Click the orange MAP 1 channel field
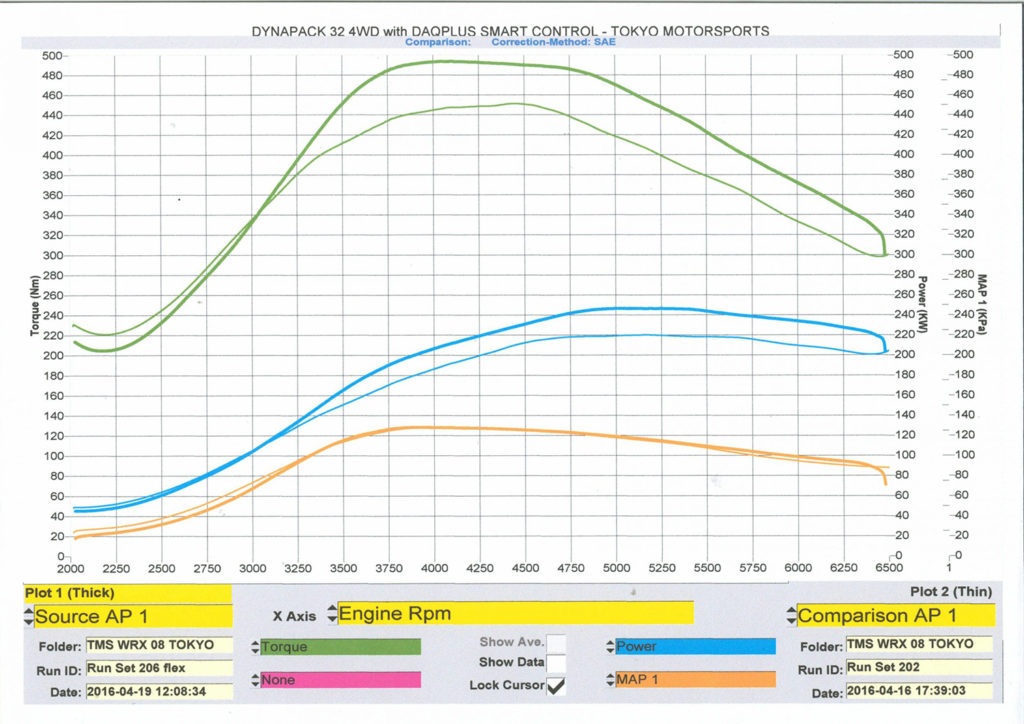Image resolution: width=1024 pixels, height=724 pixels. (x=695, y=680)
